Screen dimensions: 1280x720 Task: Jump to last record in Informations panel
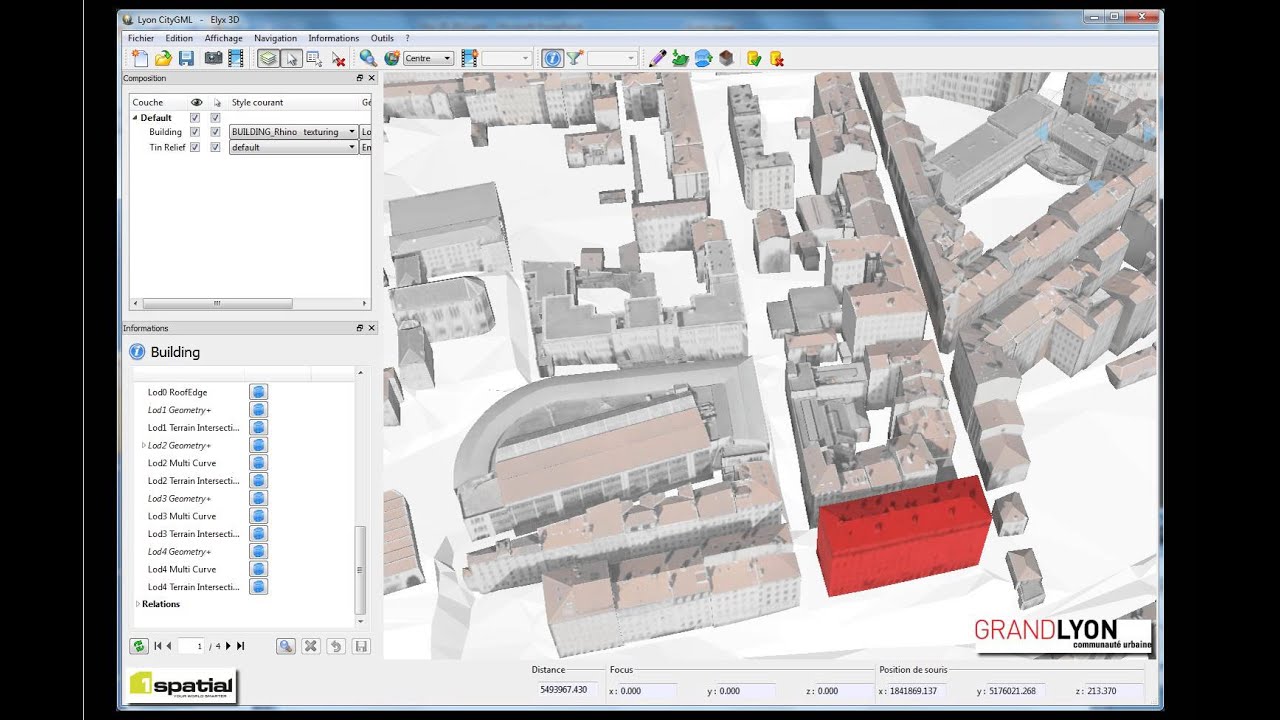click(240, 646)
